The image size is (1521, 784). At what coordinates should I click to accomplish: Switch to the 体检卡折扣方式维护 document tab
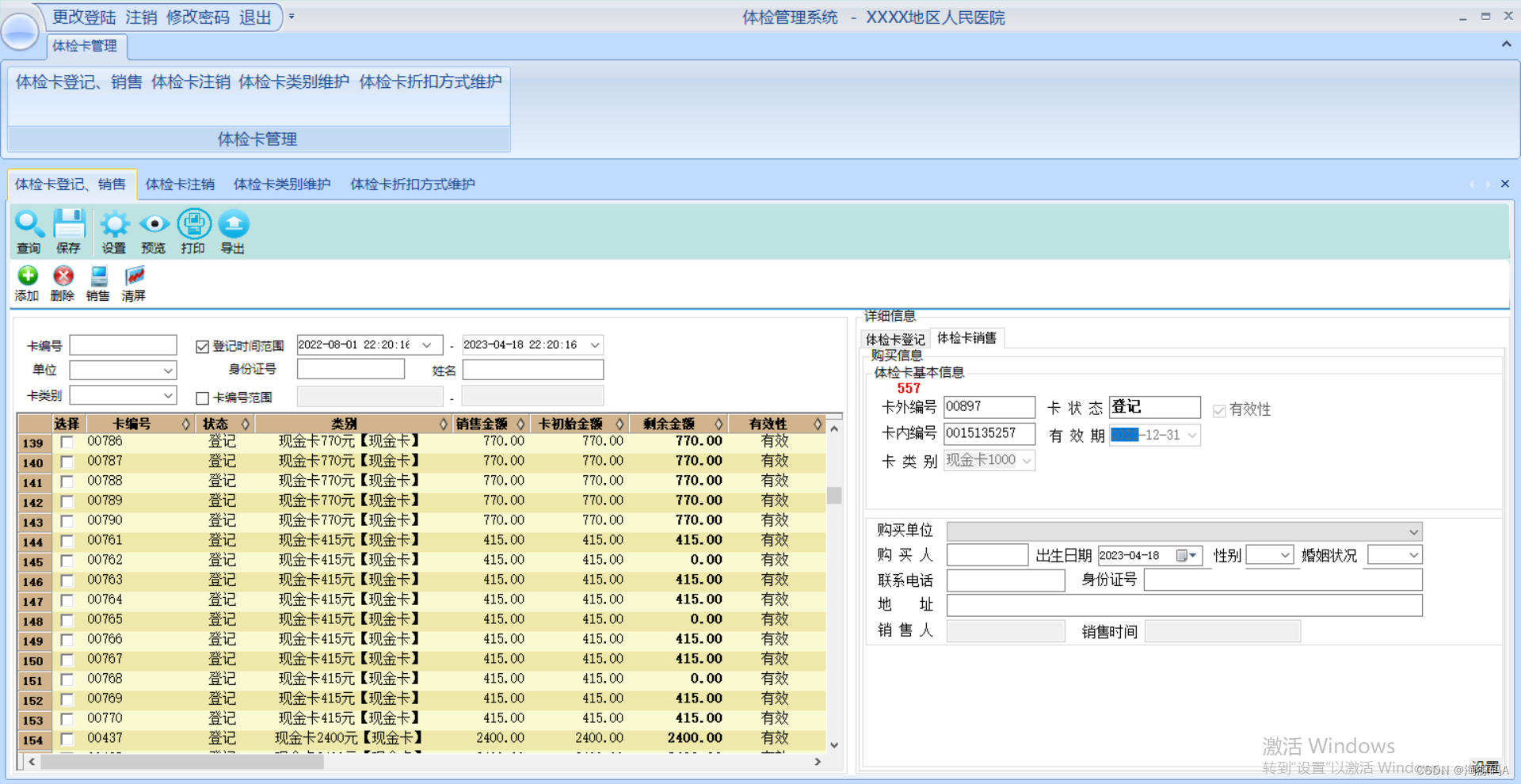point(413,185)
